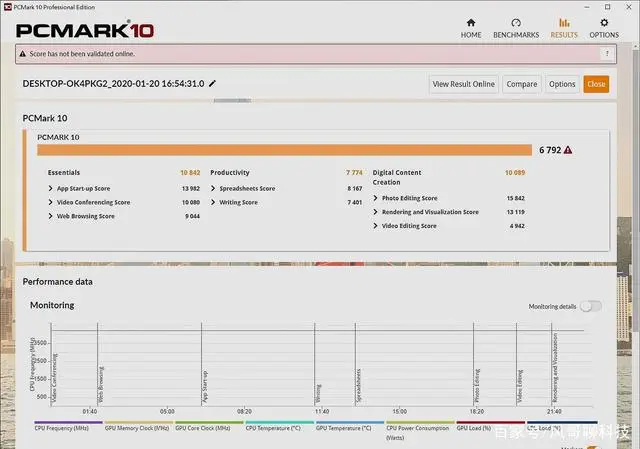
Task: Click the Productivity score 7 774
Action: pos(354,173)
